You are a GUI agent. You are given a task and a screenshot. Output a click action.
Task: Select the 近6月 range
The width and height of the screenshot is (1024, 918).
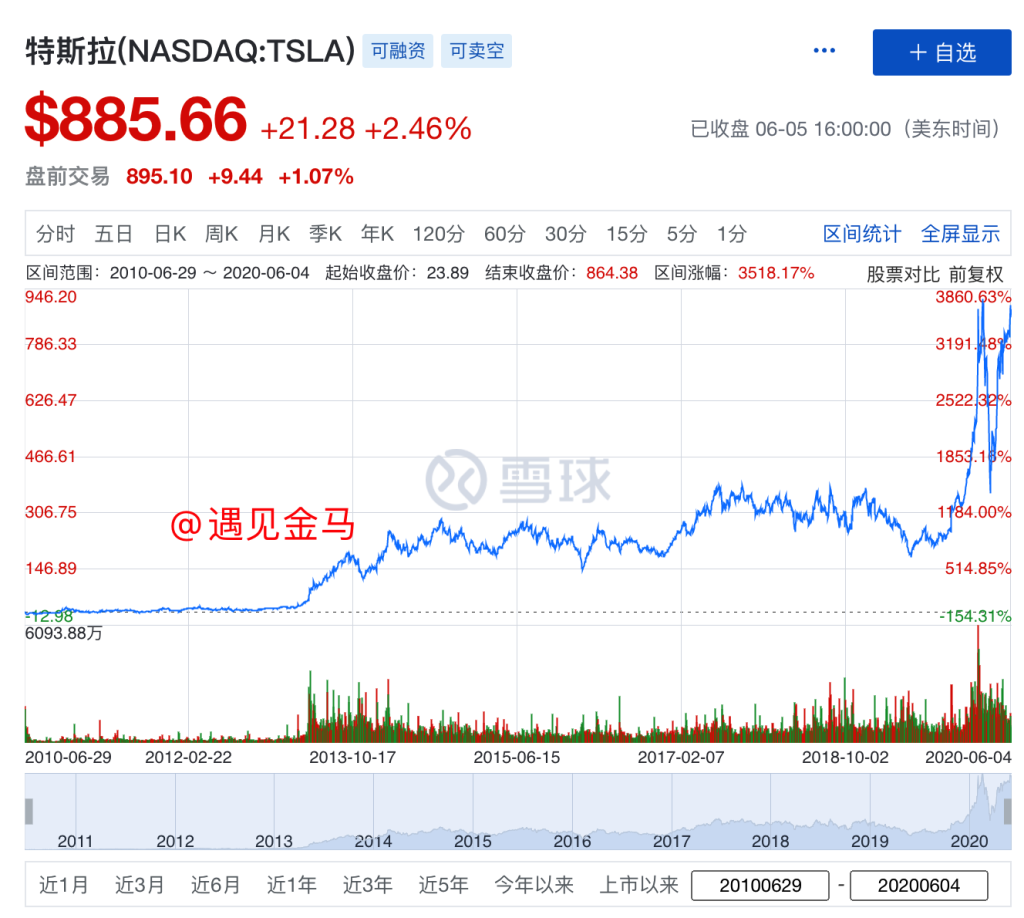(216, 885)
